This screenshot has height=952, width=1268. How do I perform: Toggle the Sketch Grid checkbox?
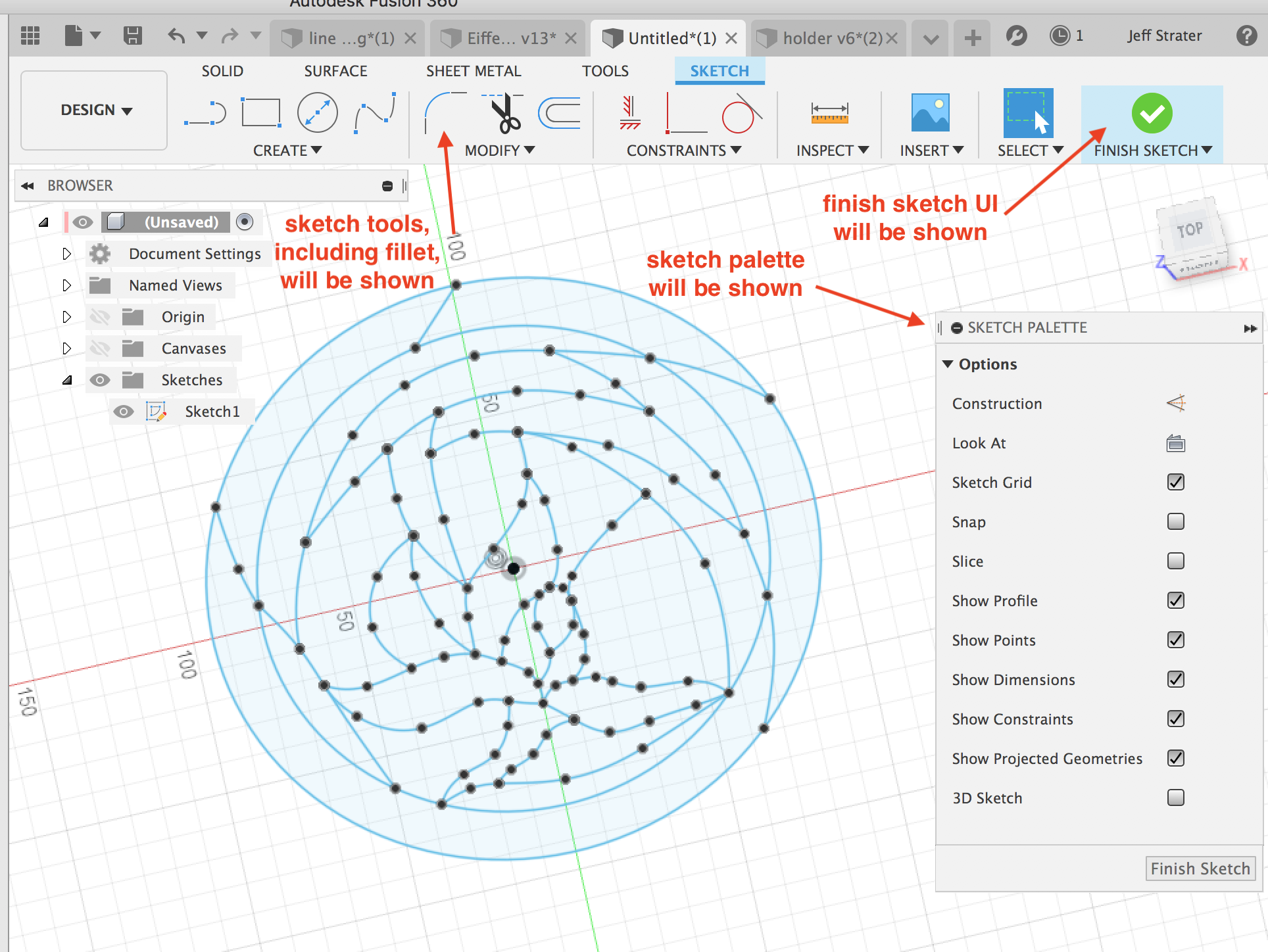1176,482
